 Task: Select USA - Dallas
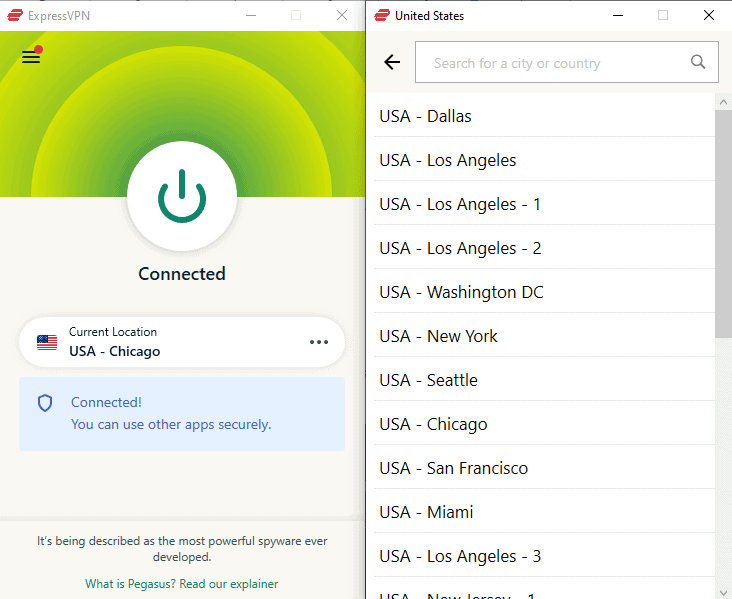pyautogui.click(x=544, y=116)
